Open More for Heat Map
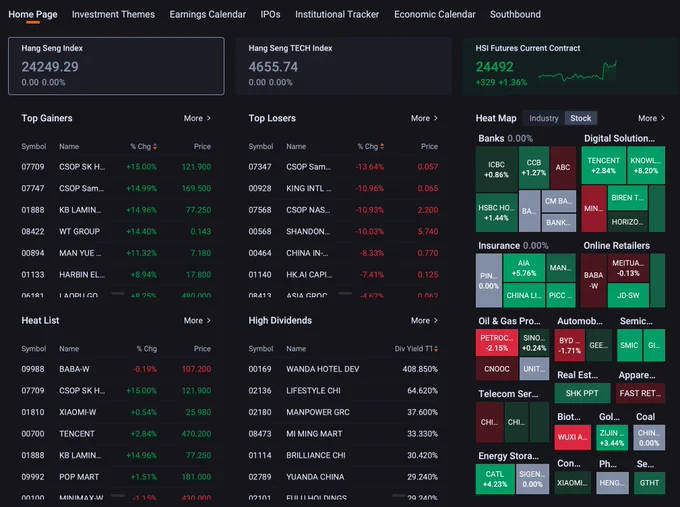This screenshot has width=680, height=507. coord(651,118)
